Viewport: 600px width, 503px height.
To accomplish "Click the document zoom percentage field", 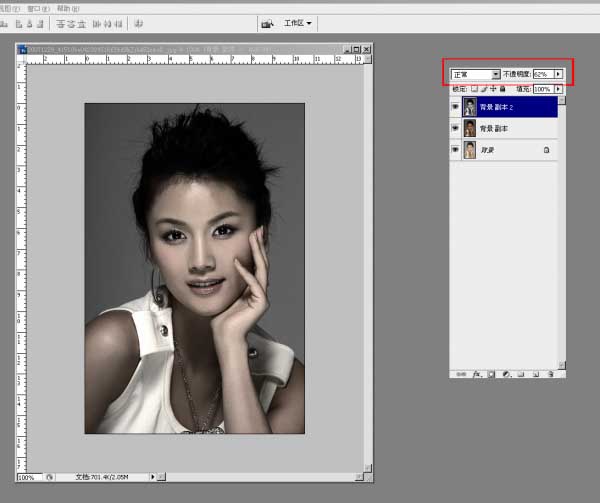I will [29, 477].
